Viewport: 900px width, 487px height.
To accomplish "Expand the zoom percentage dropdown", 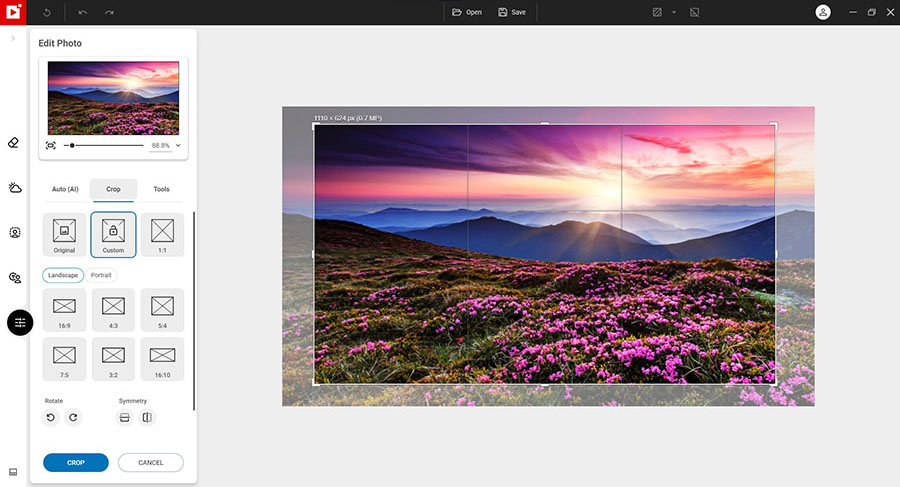I will 178,145.
